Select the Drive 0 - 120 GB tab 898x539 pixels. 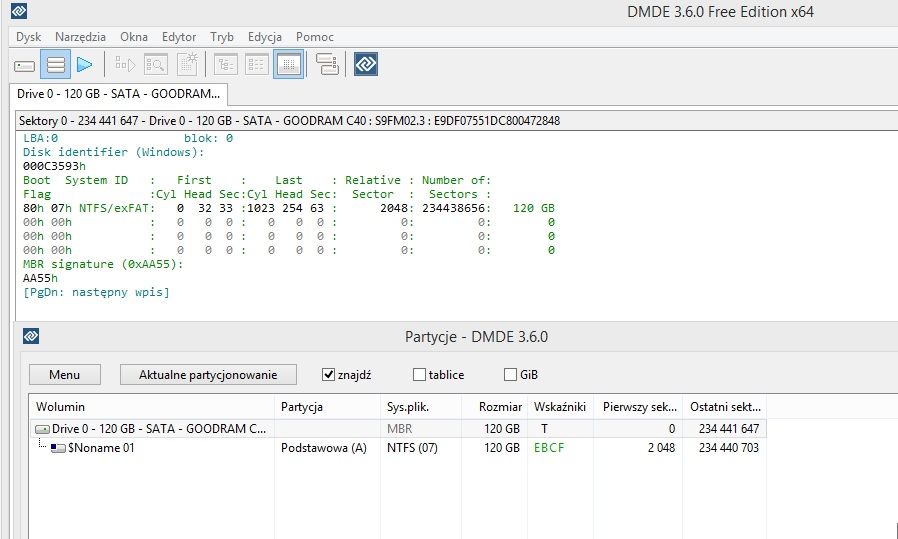tap(119, 94)
